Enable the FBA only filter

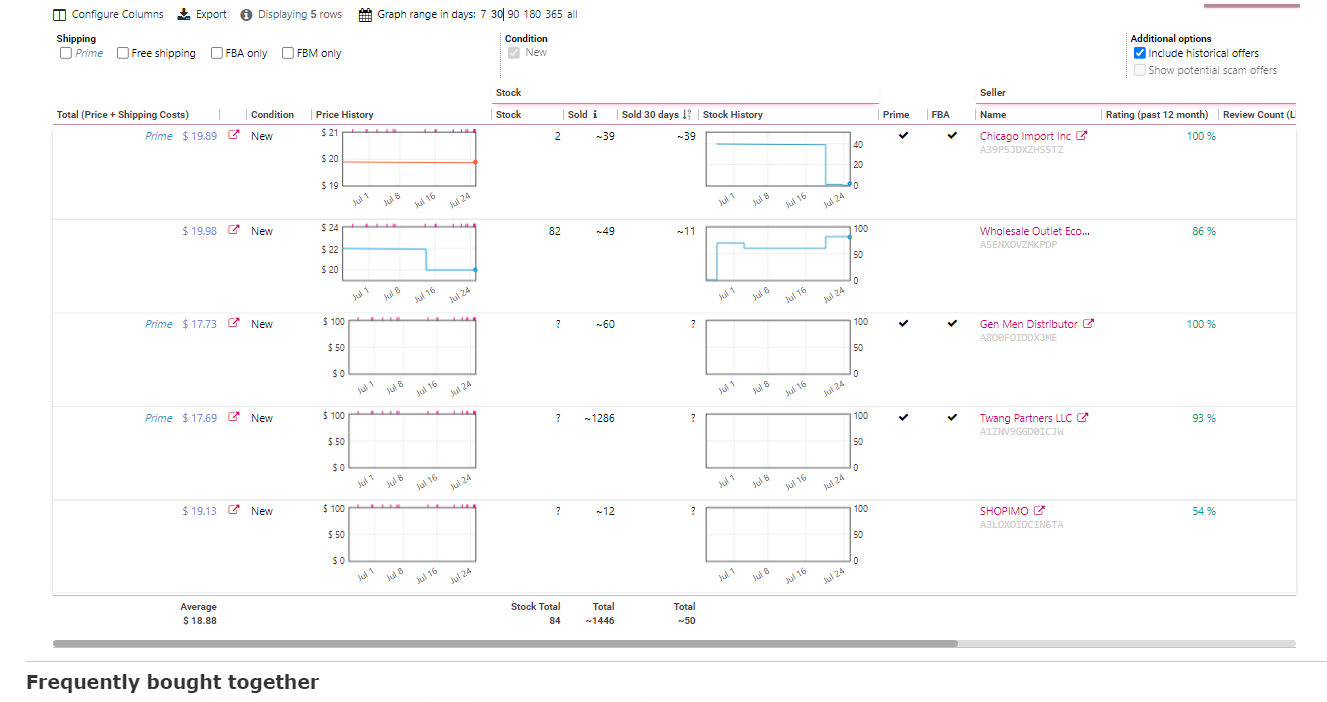(217, 53)
